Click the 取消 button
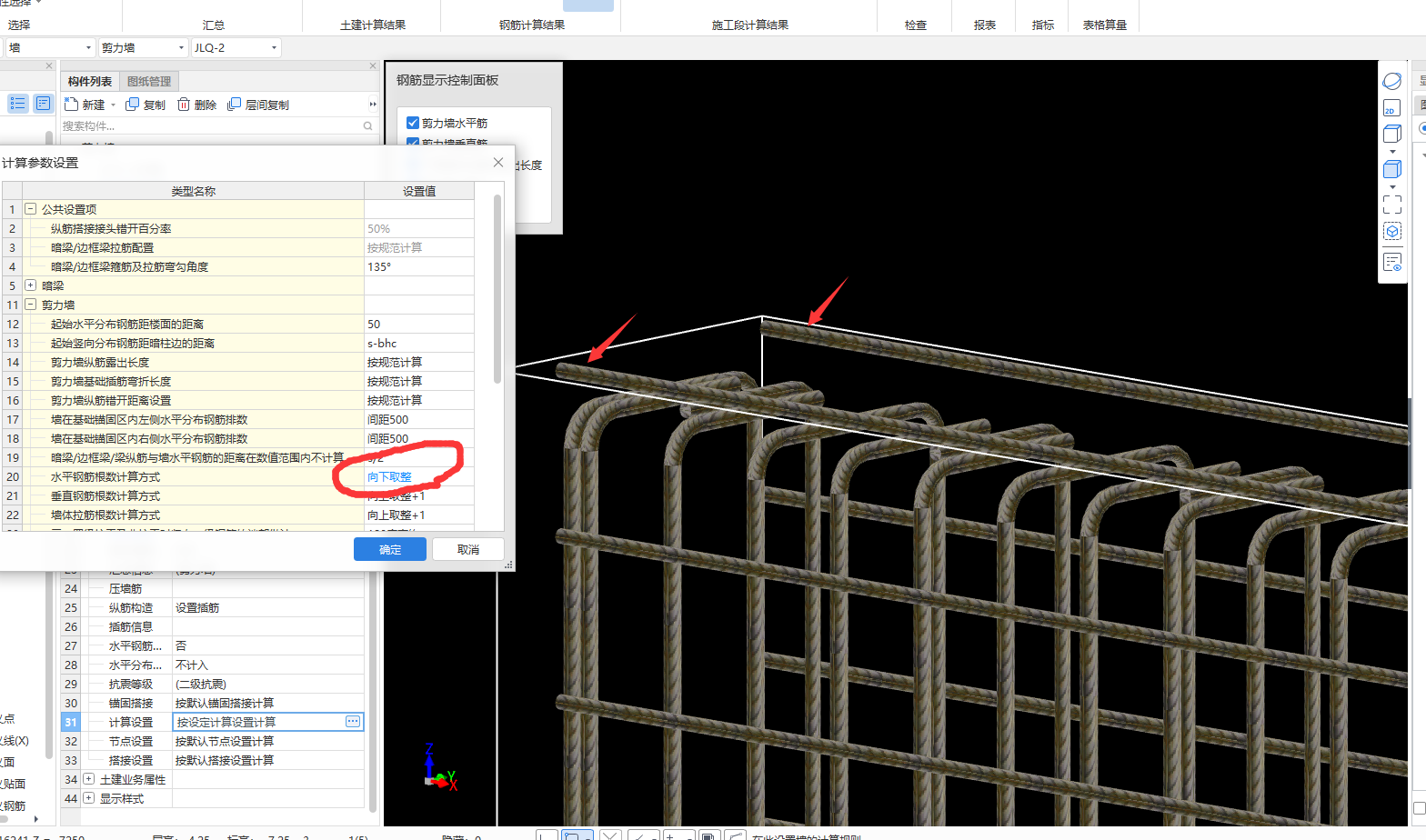 click(468, 549)
